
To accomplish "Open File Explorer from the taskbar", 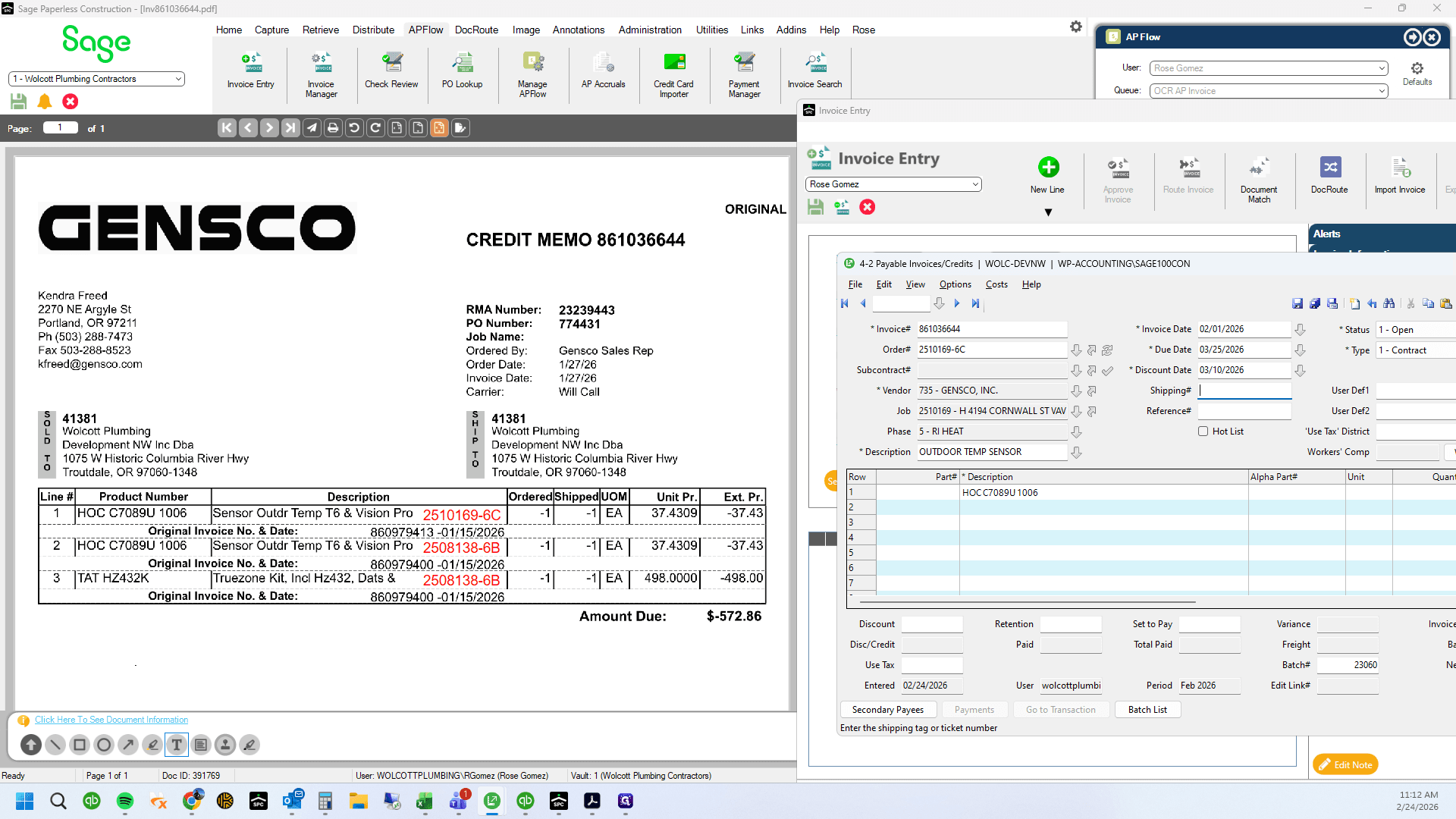I will 359,801.
